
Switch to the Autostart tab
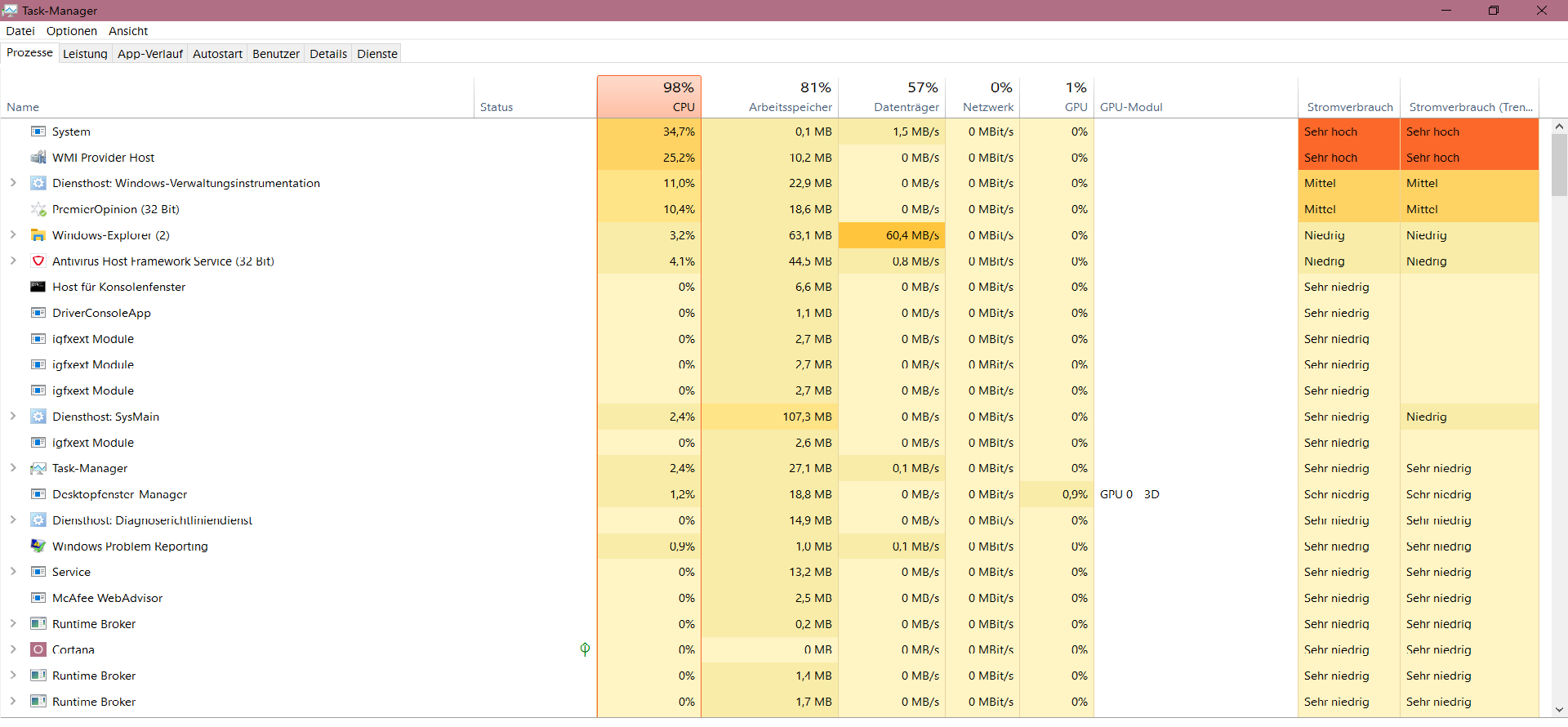pyautogui.click(x=217, y=54)
